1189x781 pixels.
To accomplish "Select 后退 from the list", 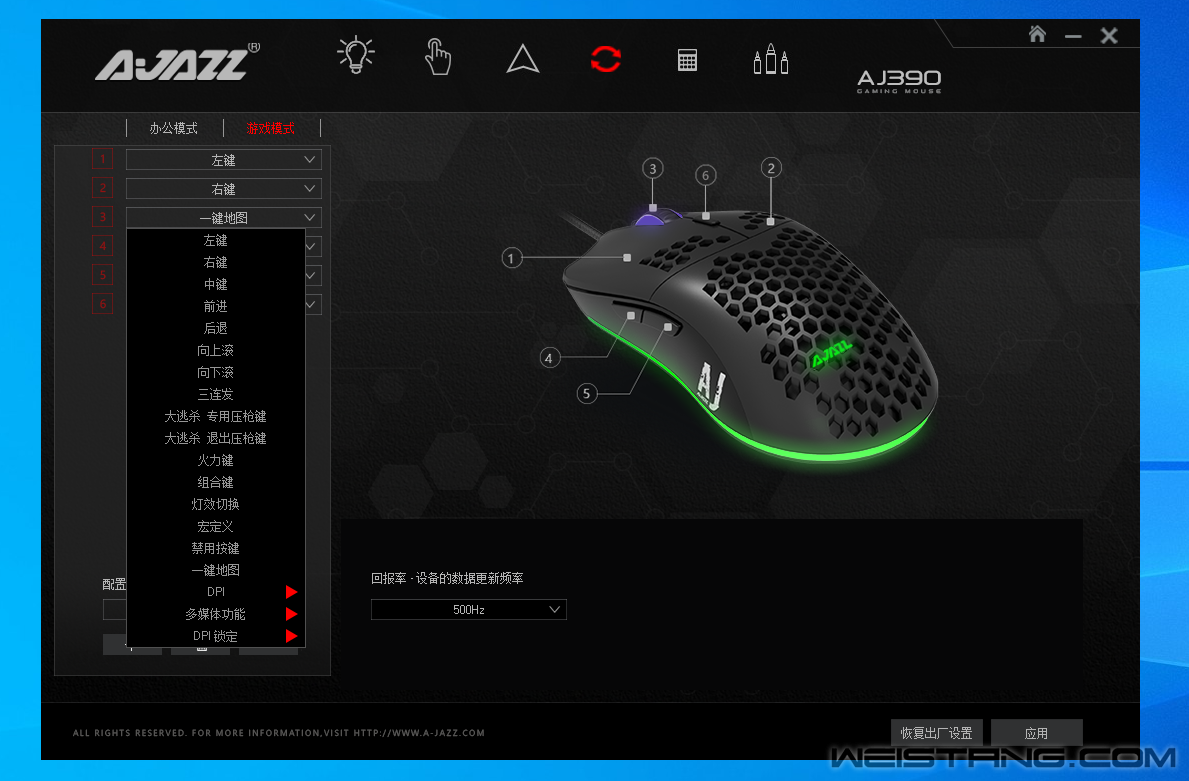I will (x=215, y=328).
